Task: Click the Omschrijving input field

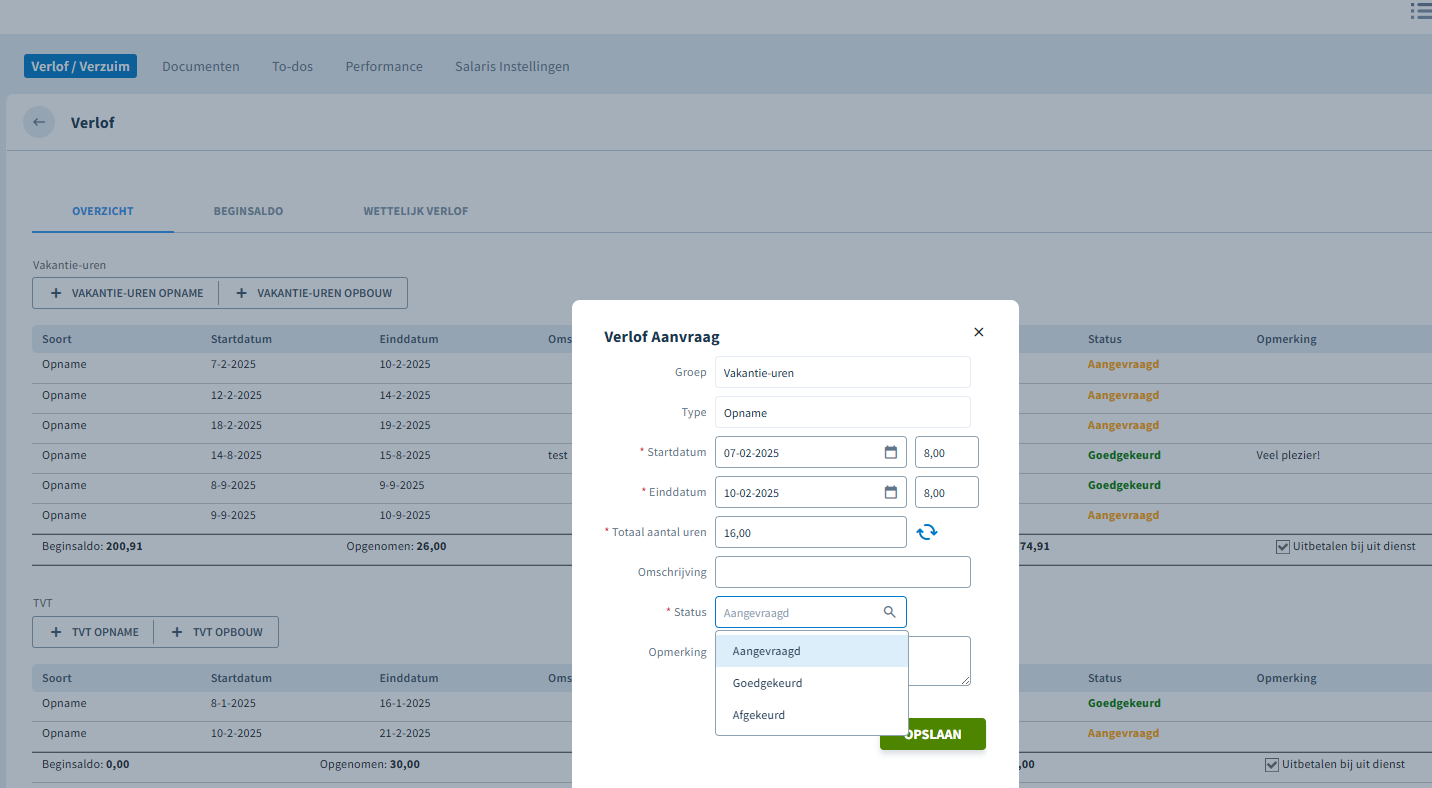Action: [843, 572]
